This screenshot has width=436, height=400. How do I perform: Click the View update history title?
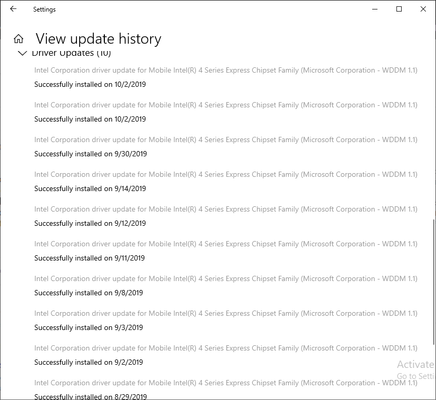(x=98, y=39)
